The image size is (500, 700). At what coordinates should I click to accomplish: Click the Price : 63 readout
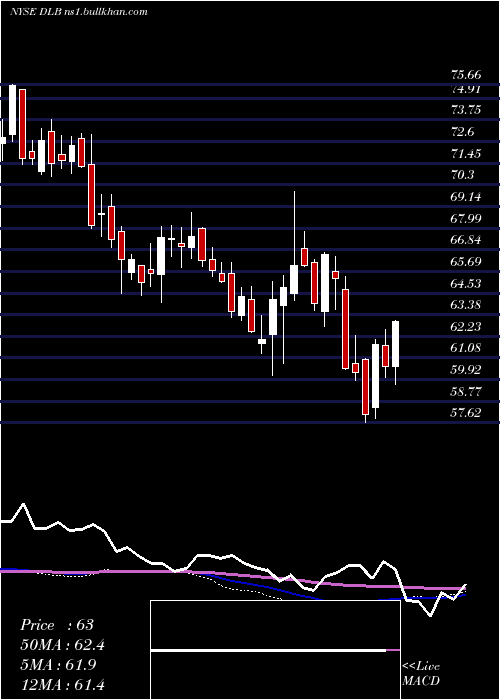pyautogui.click(x=57, y=625)
